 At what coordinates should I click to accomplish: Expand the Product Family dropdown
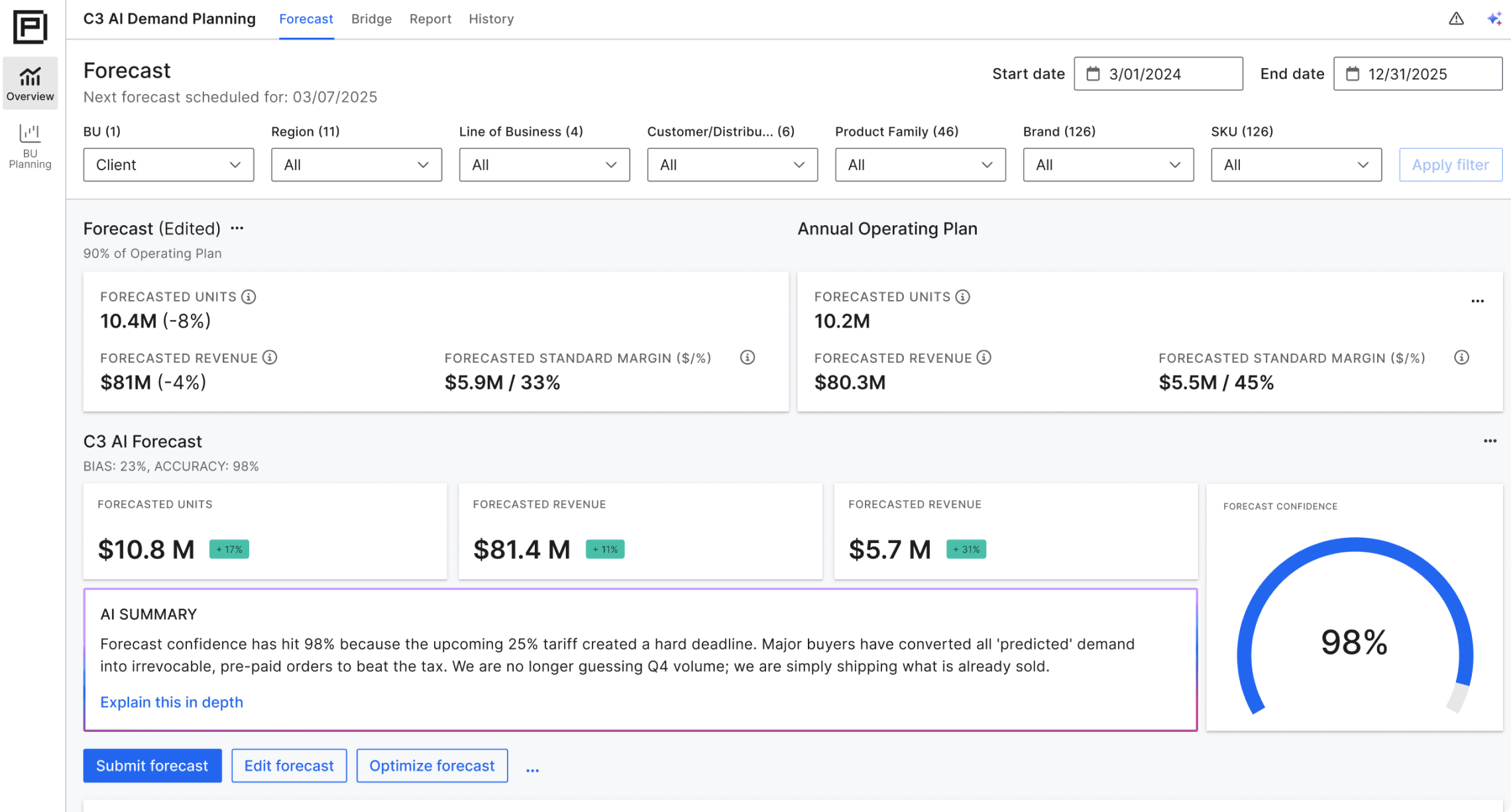[x=921, y=165]
